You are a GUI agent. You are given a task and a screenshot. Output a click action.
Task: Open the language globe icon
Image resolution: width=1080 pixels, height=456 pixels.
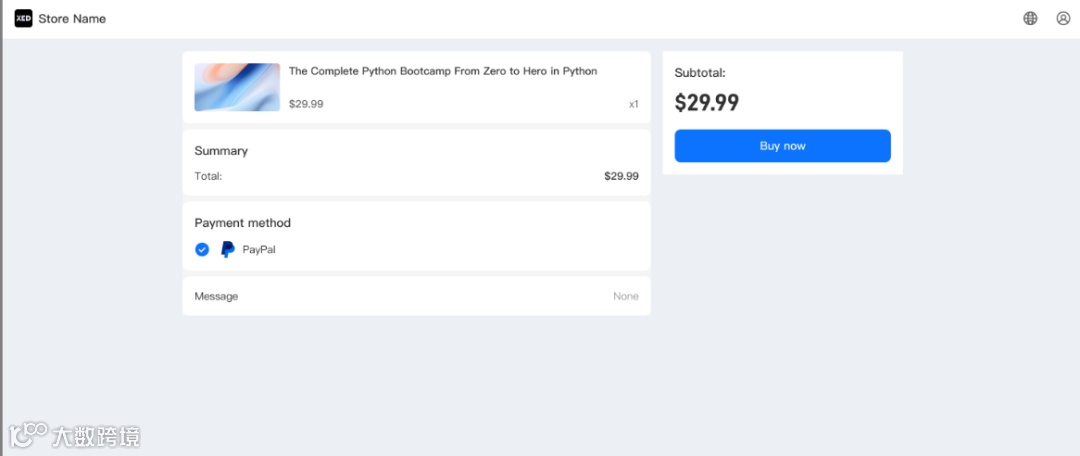point(1030,18)
